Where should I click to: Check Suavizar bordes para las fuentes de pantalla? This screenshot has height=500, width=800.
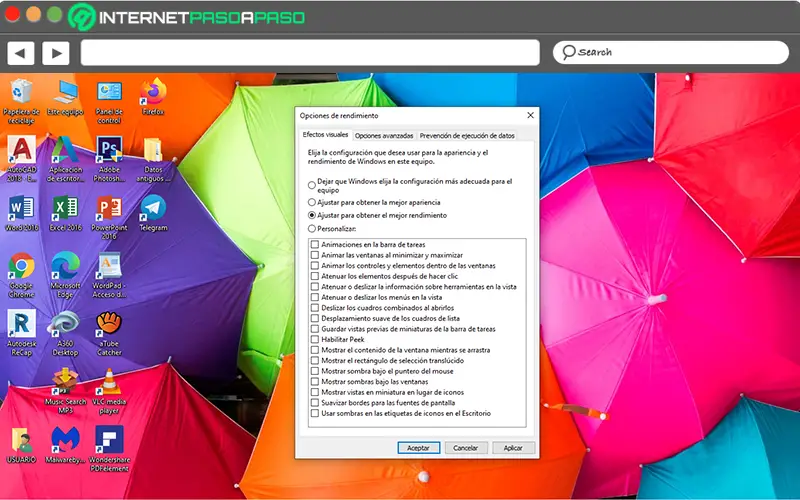(x=315, y=403)
